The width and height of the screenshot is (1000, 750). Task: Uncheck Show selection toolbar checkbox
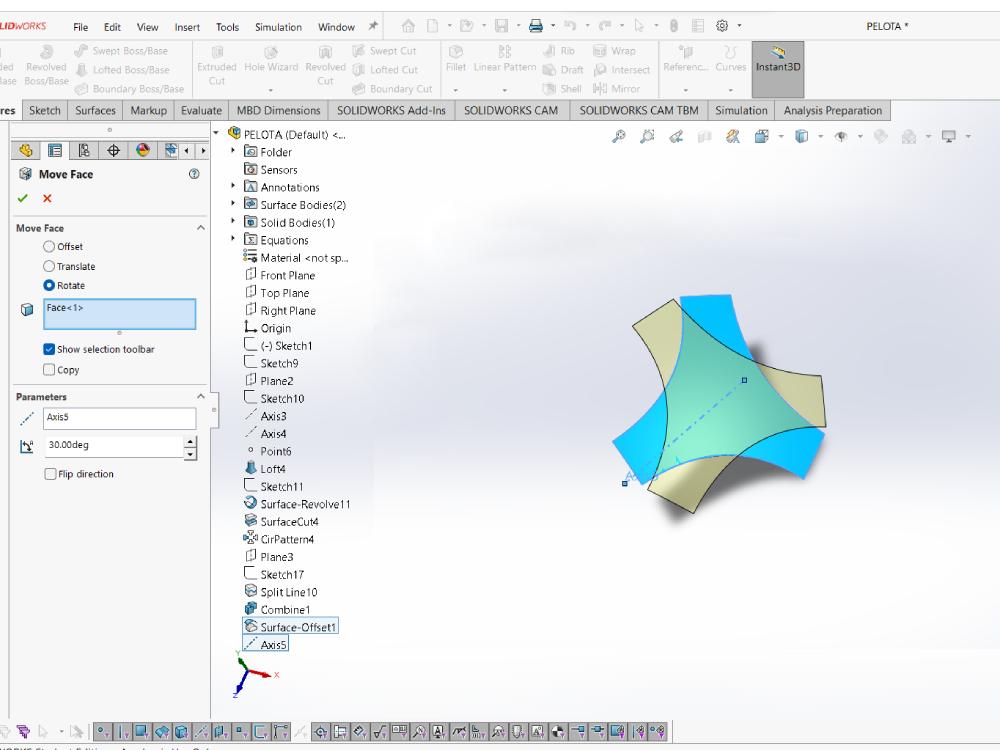pyautogui.click(x=49, y=349)
